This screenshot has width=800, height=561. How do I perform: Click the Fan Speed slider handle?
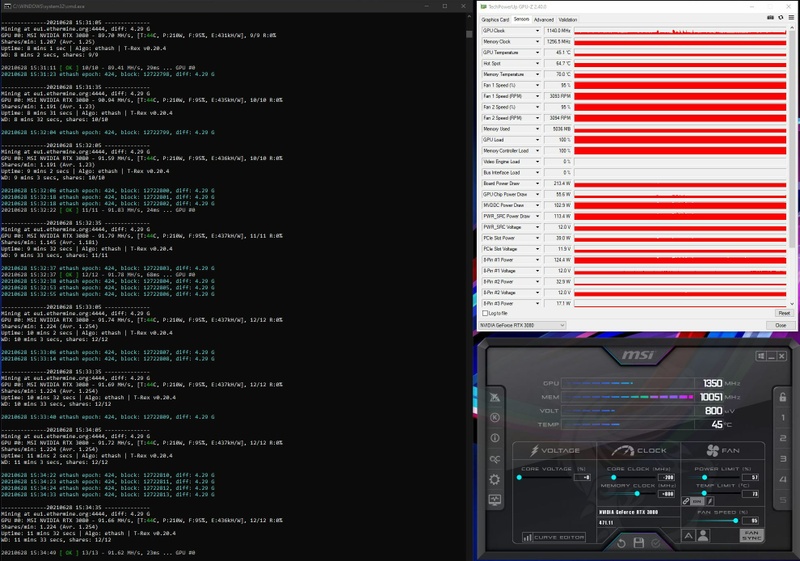coord(735,521)
